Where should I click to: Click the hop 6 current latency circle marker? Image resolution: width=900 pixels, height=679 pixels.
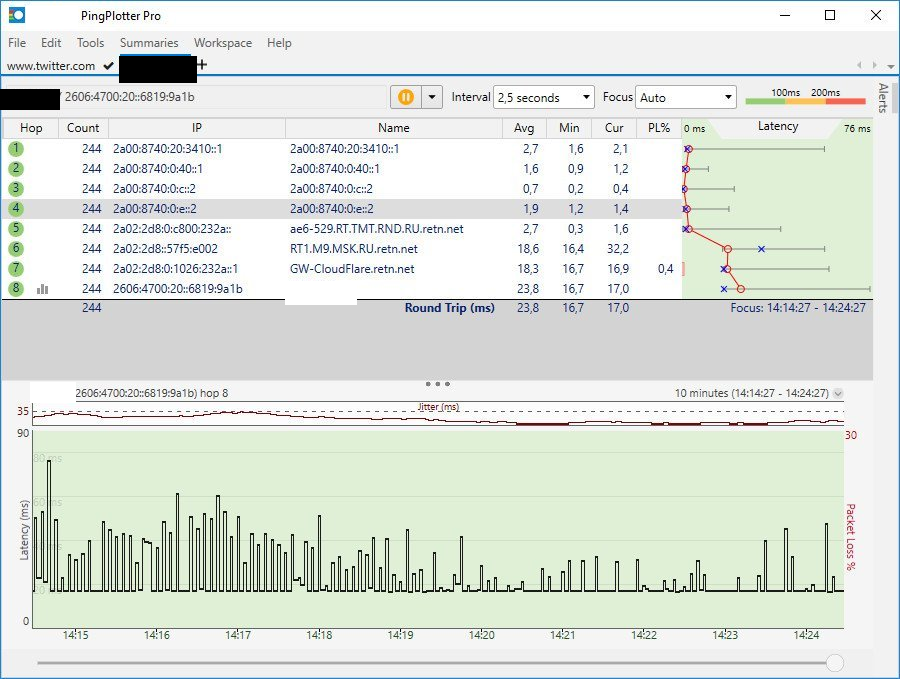727,249
